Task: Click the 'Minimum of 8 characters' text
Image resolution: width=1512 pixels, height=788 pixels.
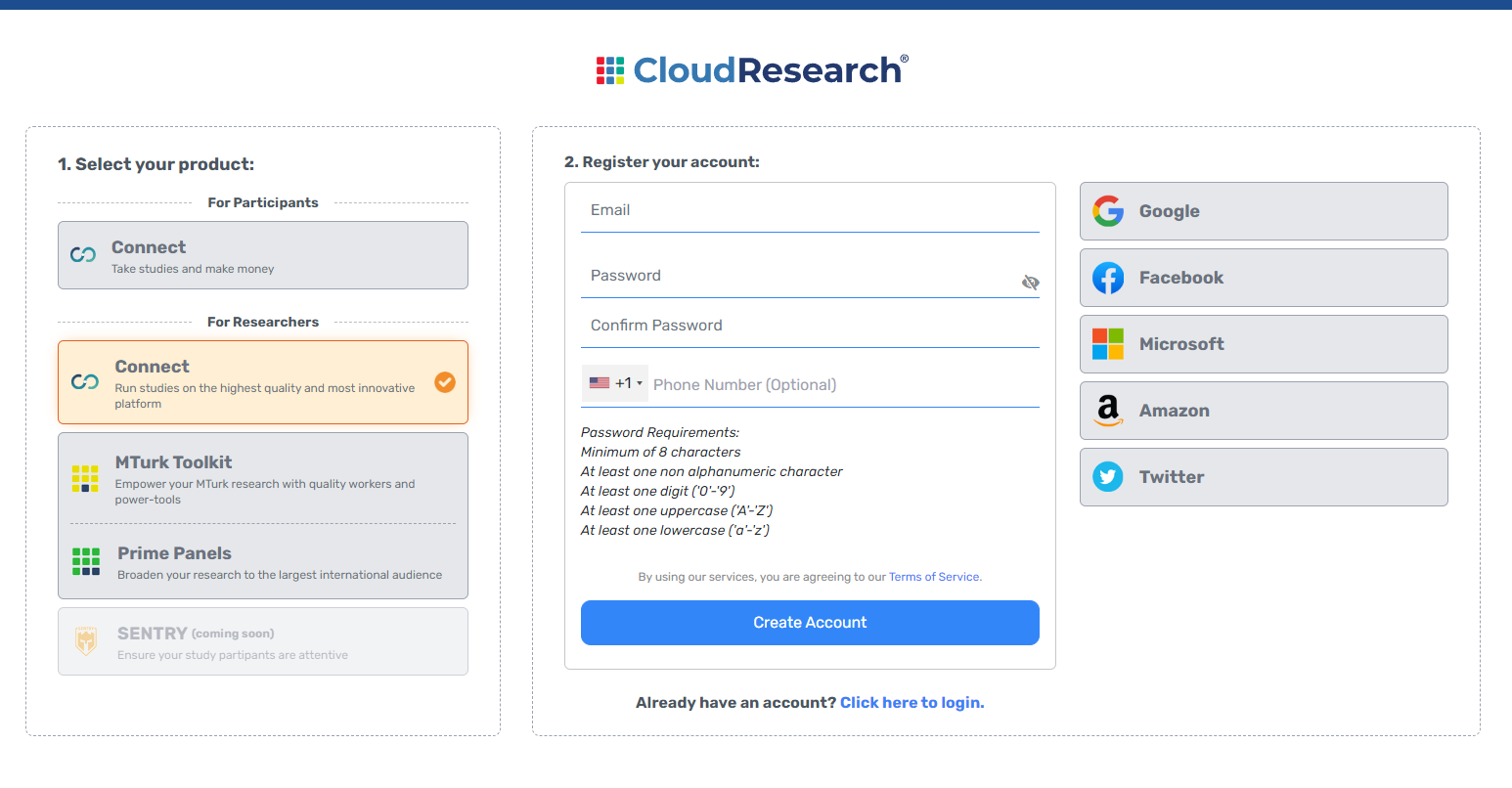Action: point(660,452)
